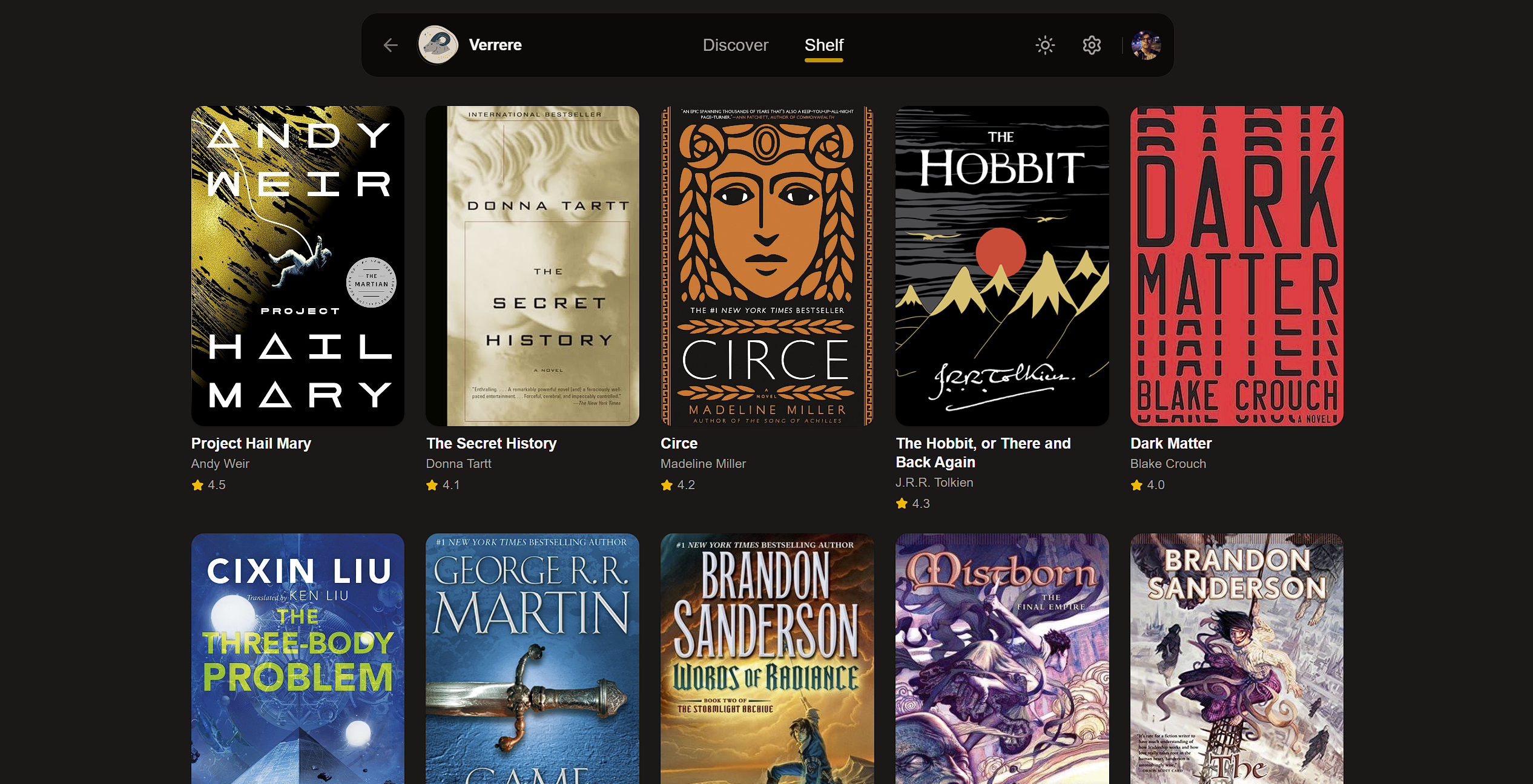Image resolution: width=1533 pixels, height=784 pixels.
Task: Open The Hobbit book cover
Action: [x=1002, y=266]
